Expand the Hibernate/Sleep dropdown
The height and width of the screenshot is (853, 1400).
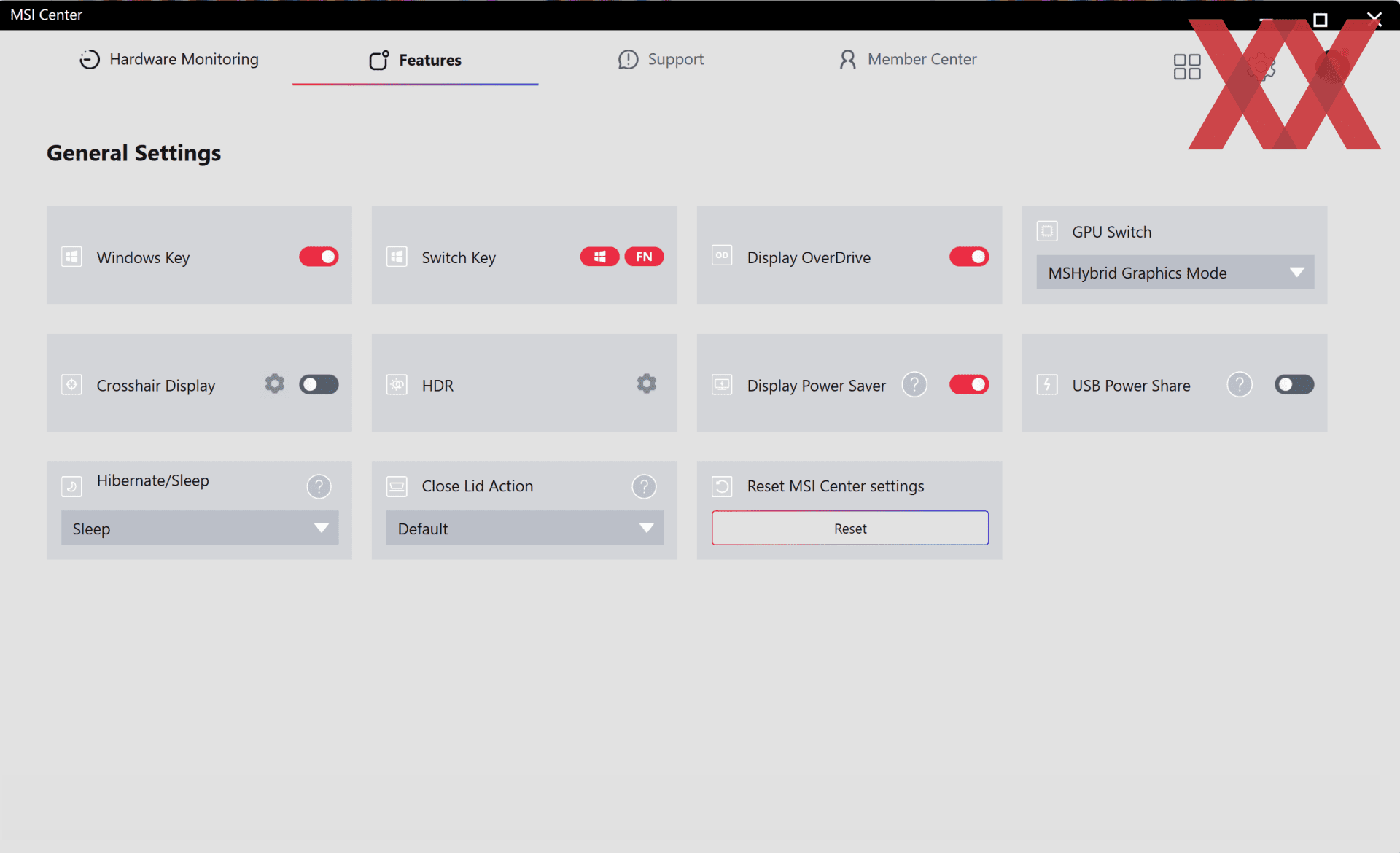point(200,528)
